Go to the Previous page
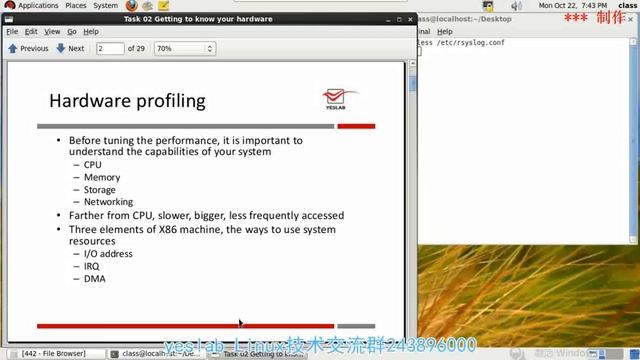 (x=28, y=49)
